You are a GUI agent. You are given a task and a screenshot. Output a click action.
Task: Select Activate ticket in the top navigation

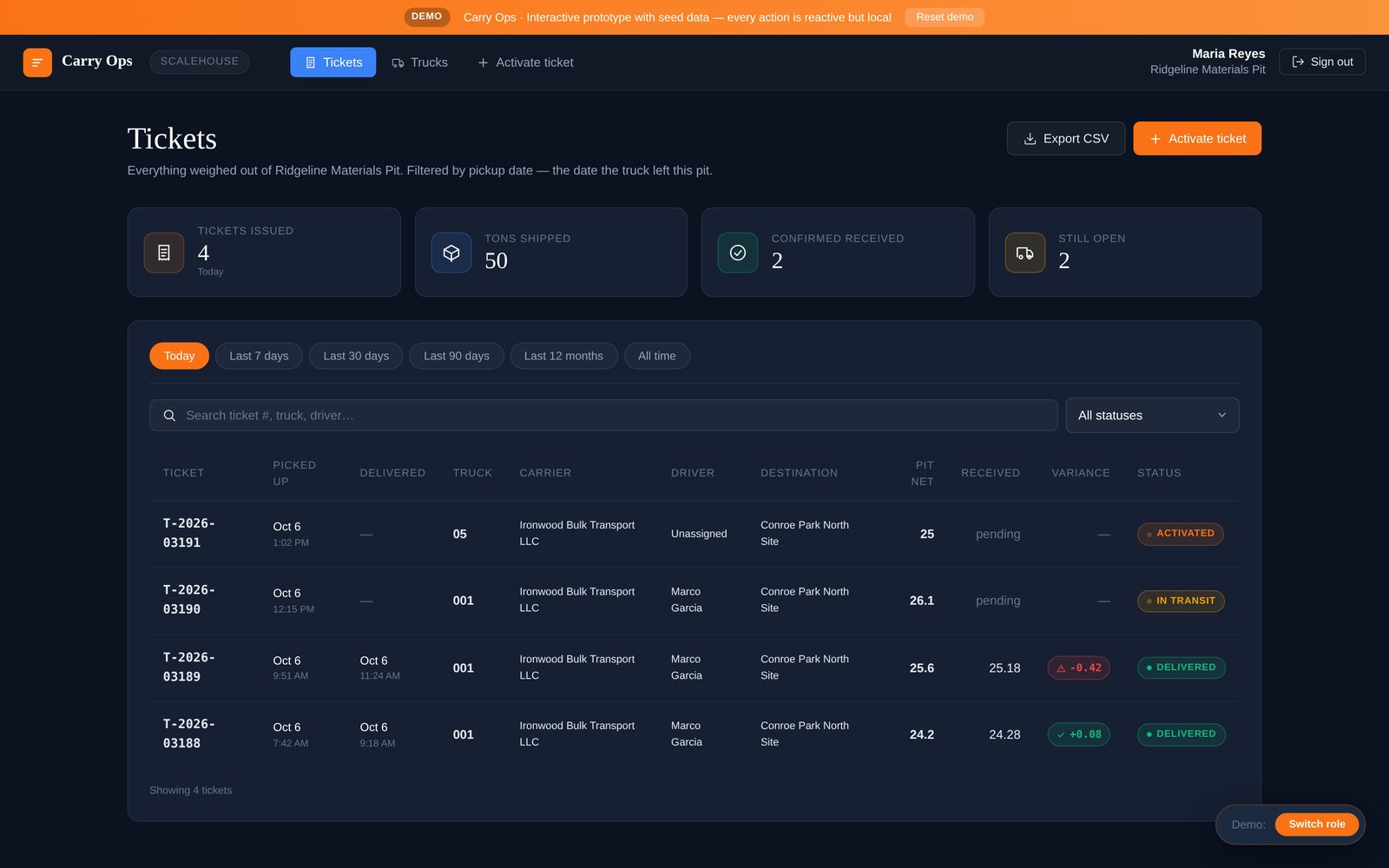point(525,62)
